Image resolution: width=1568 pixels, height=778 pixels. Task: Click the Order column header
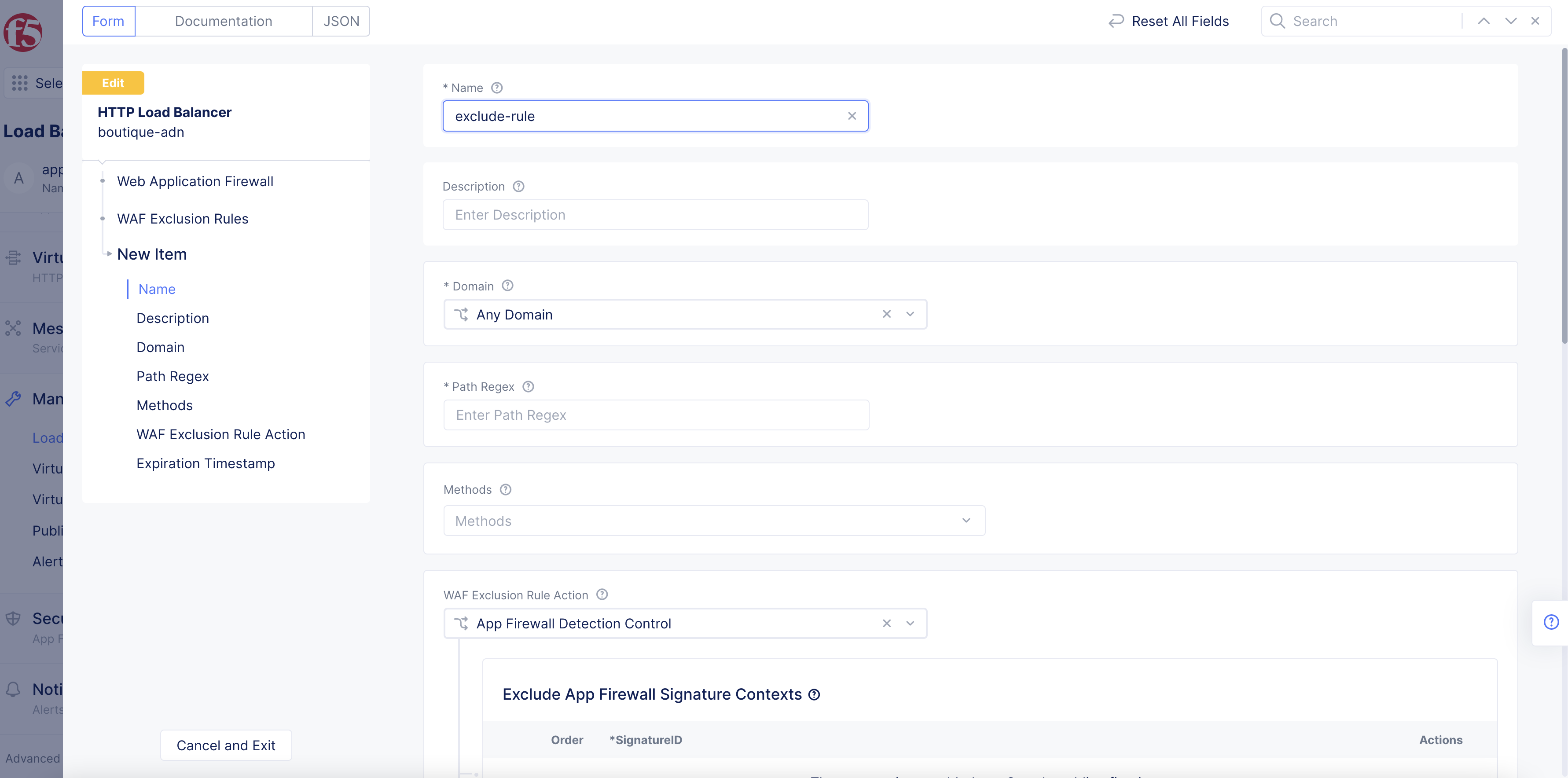[567, 740]
